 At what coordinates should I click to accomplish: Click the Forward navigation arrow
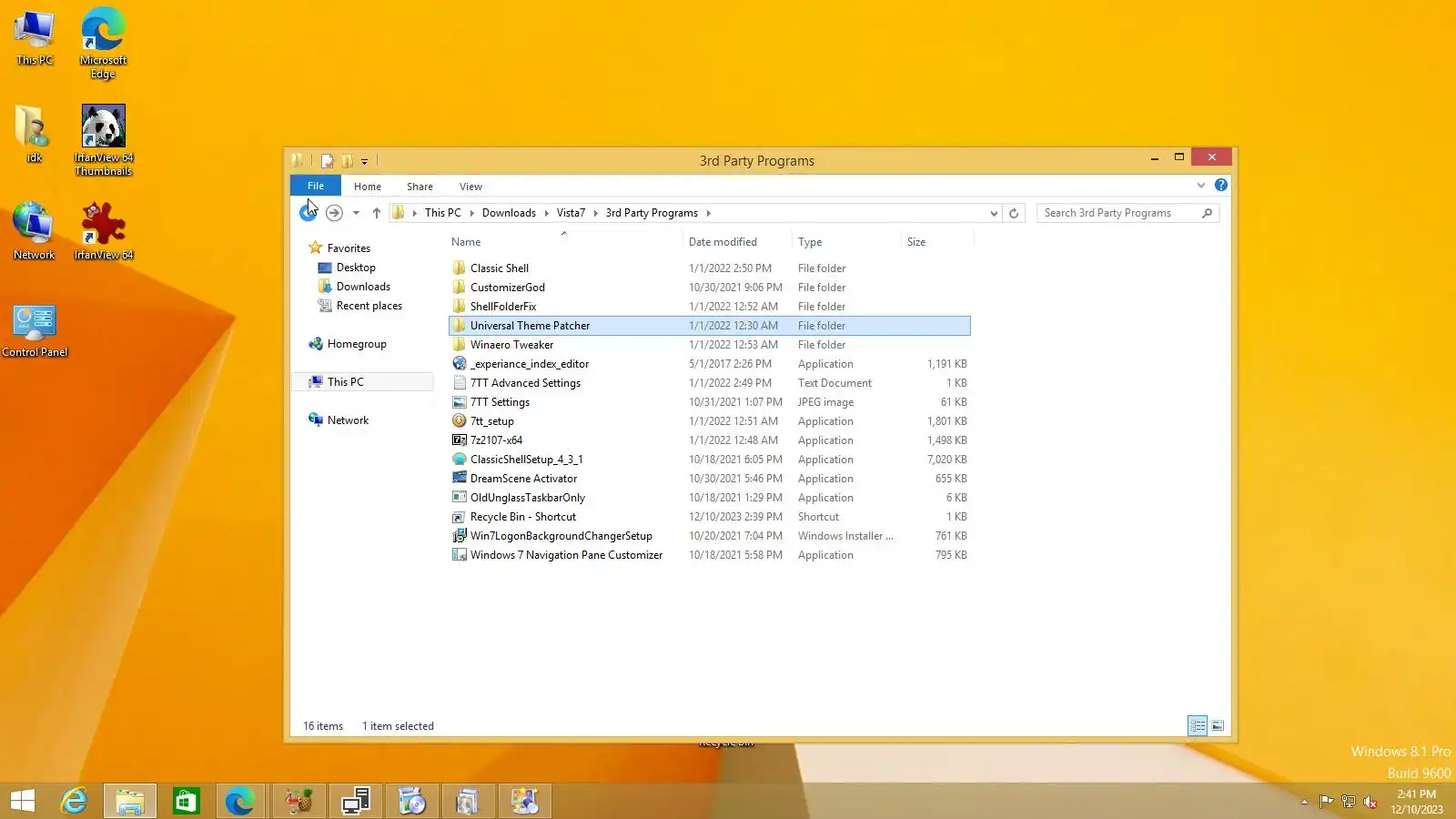click(334, 213)
